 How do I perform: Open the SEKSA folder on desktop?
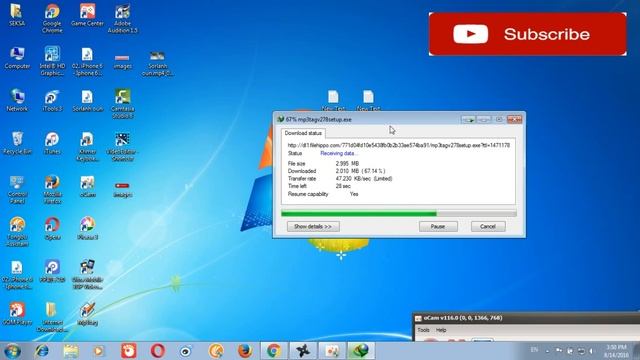click(17, 16)
